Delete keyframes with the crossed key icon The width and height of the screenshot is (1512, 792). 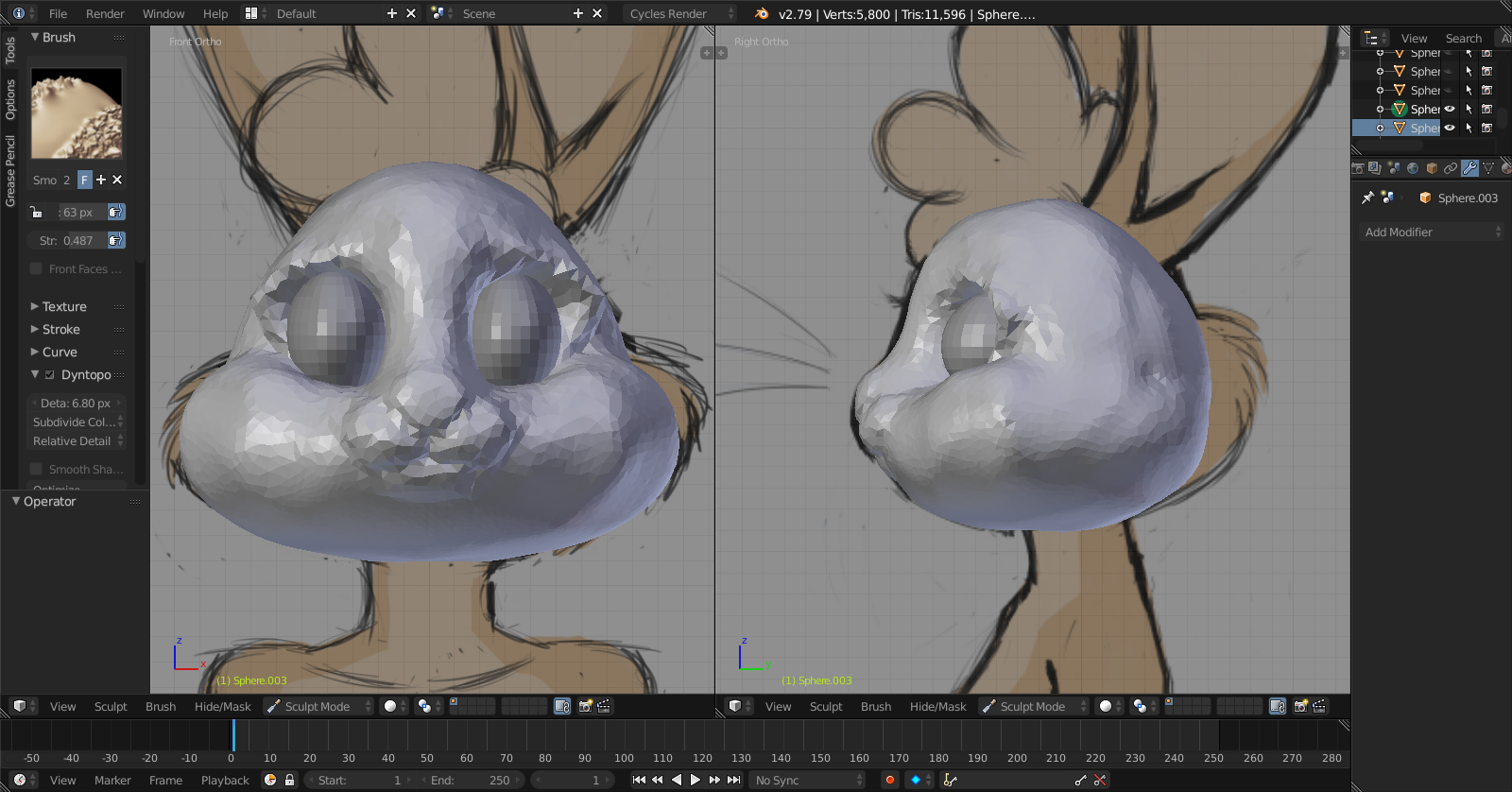coord(1100,780)
